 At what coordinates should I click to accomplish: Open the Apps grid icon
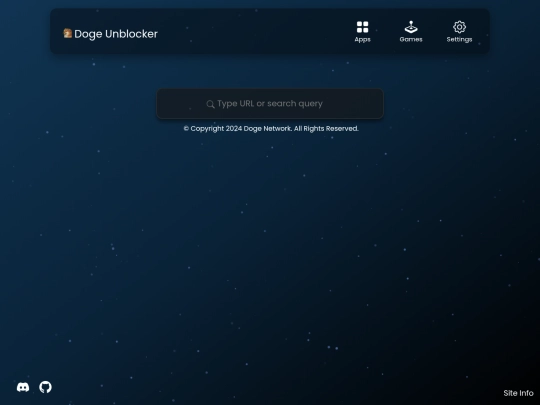point(362,27)
